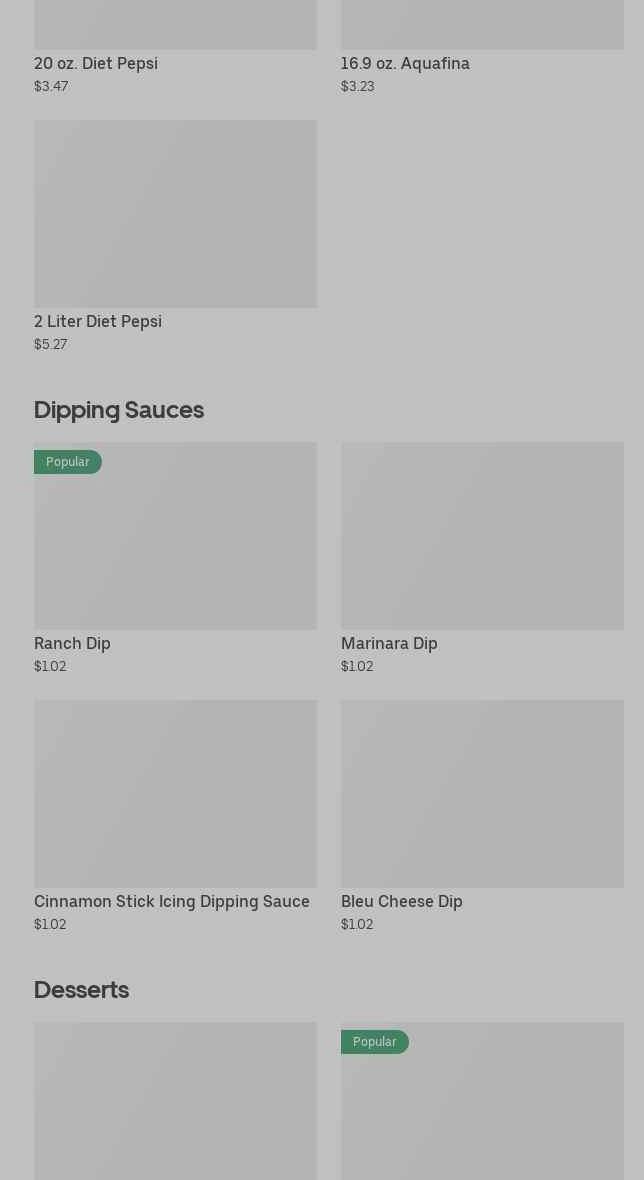Click the Popular badge on Ranch Dip

coord(68,462)
